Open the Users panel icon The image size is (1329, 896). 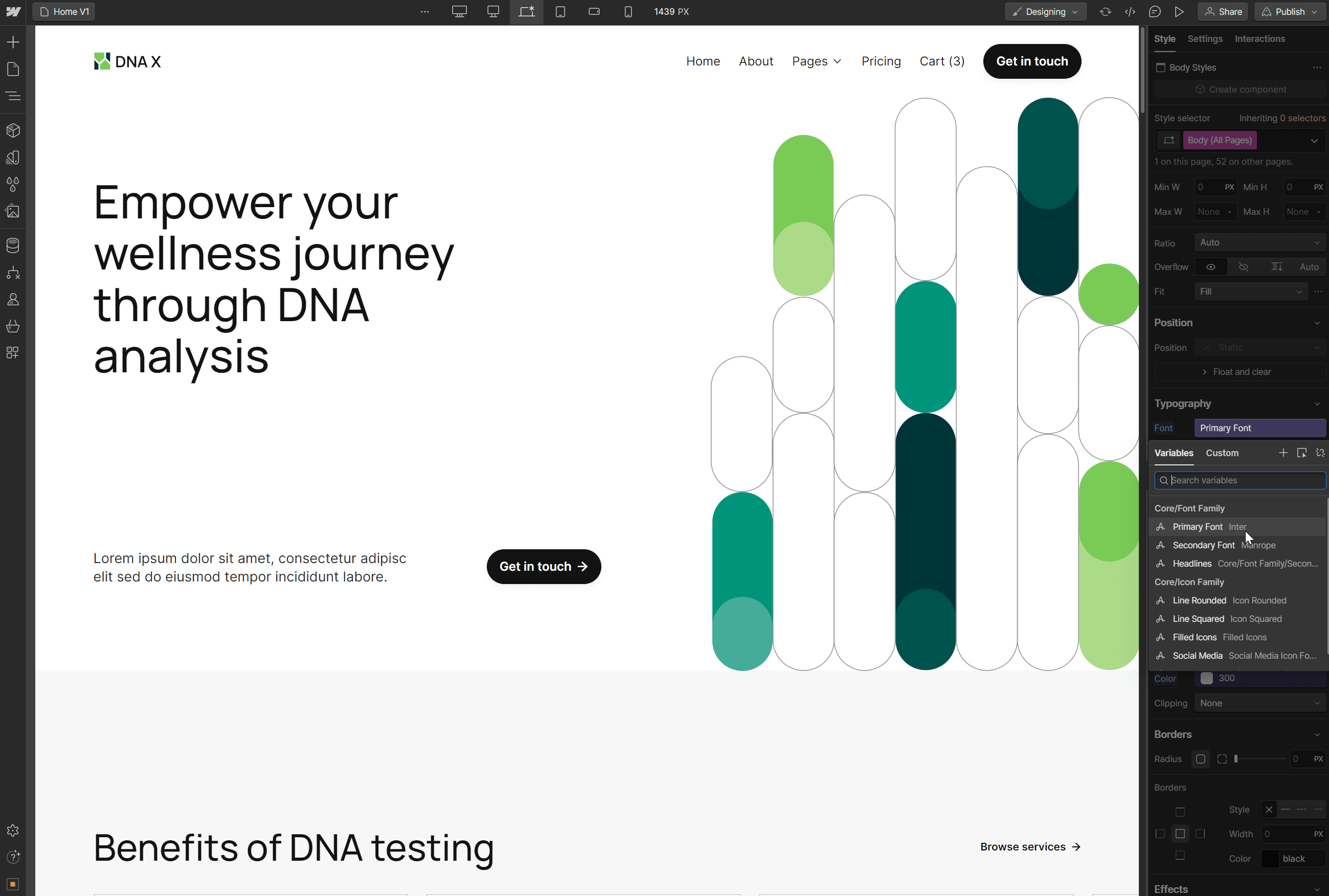pos(13,299)
